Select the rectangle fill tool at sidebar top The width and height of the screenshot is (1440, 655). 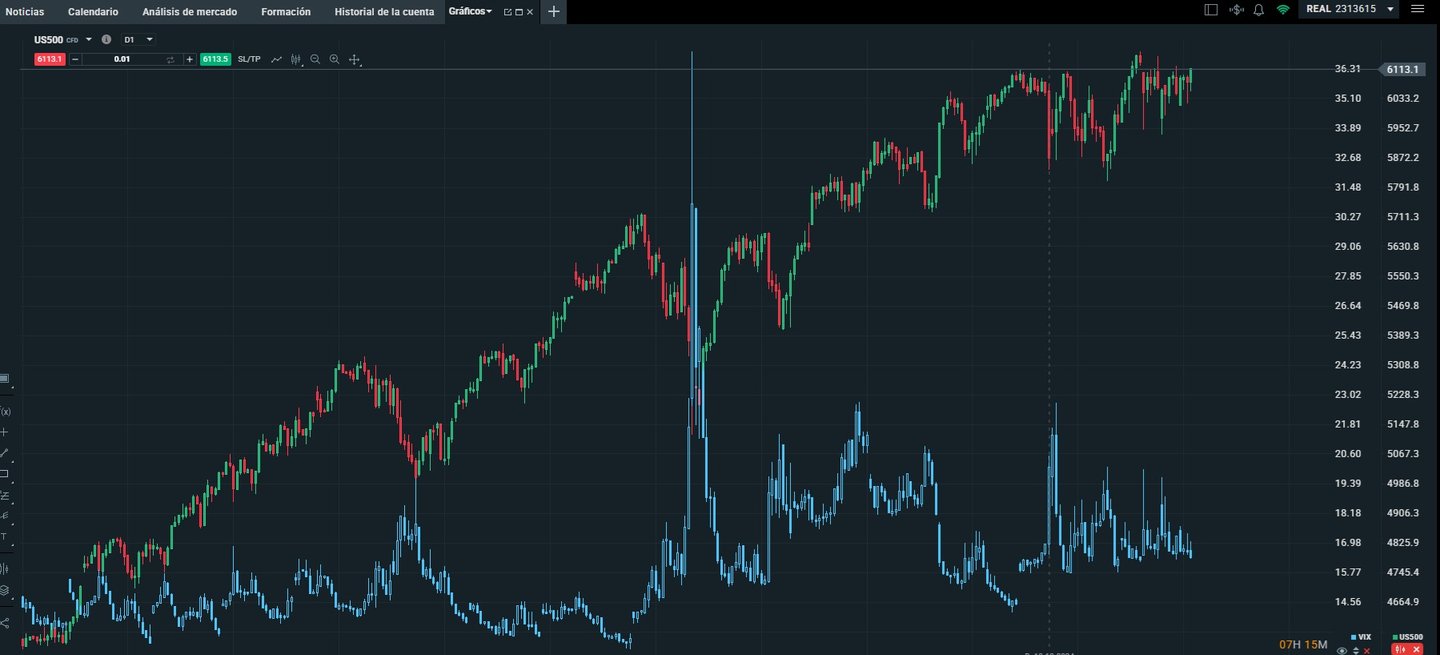click(x=4, y=378)
